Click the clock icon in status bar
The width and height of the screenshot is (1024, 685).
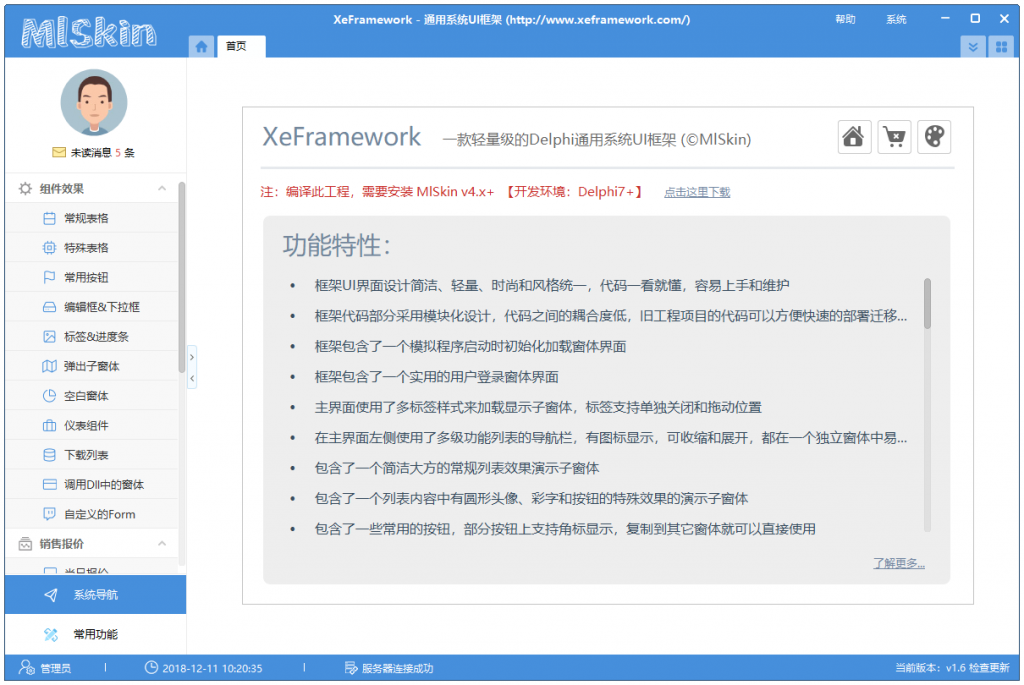click(x=151, y=667)
